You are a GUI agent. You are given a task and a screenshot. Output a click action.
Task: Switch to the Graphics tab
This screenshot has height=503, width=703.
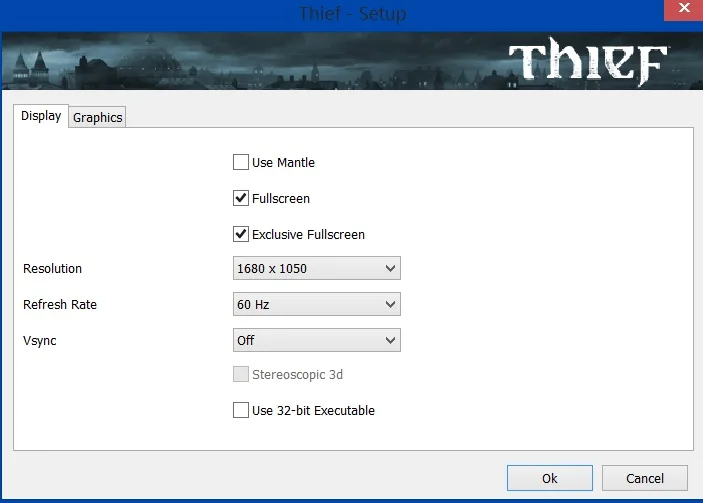click(x=97, y=117)
